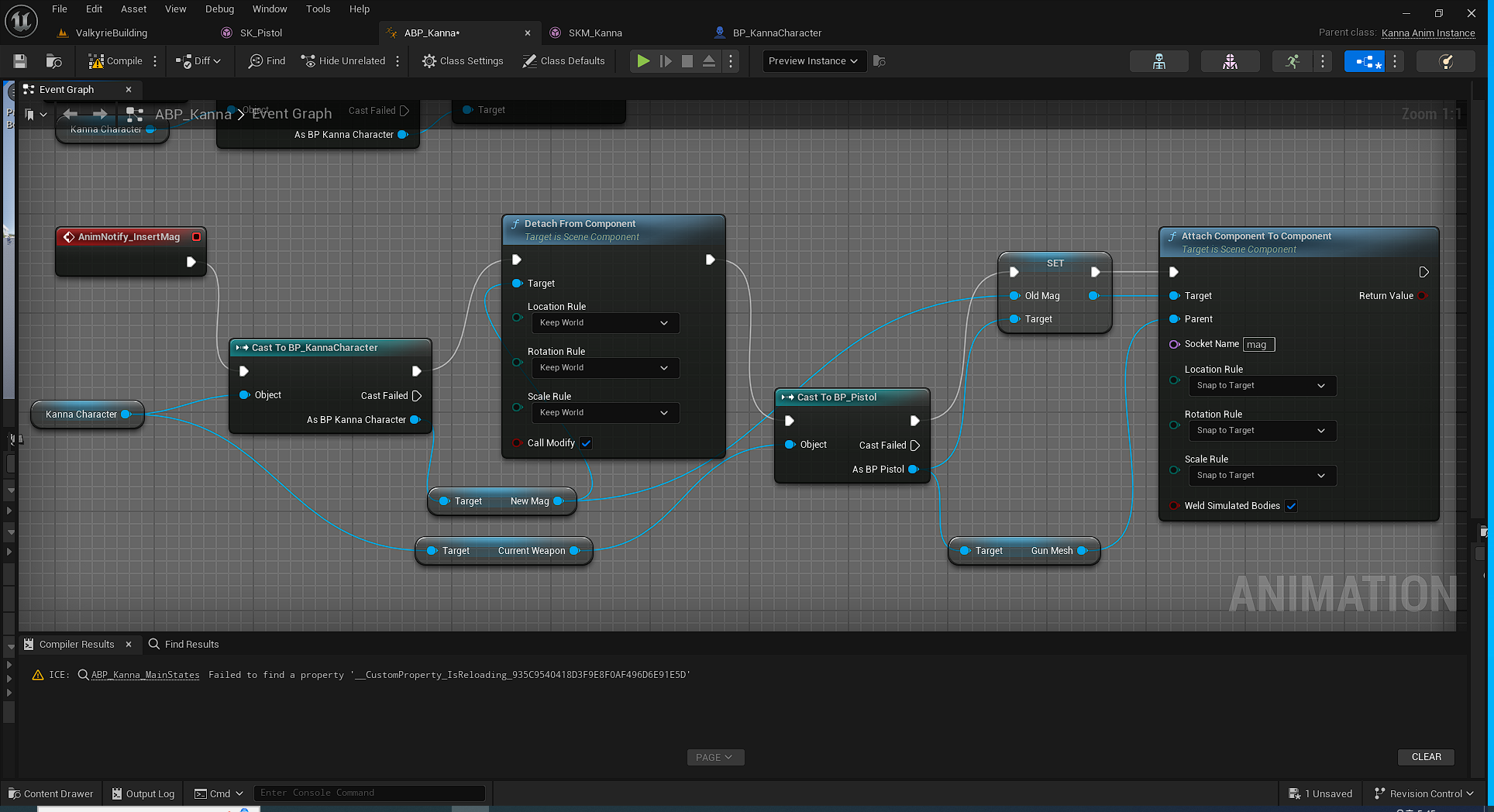Screen dimensions: 1494x812
Task: Open Attach Rotation Rule dropdown
Action: [x=1262, y=431]
